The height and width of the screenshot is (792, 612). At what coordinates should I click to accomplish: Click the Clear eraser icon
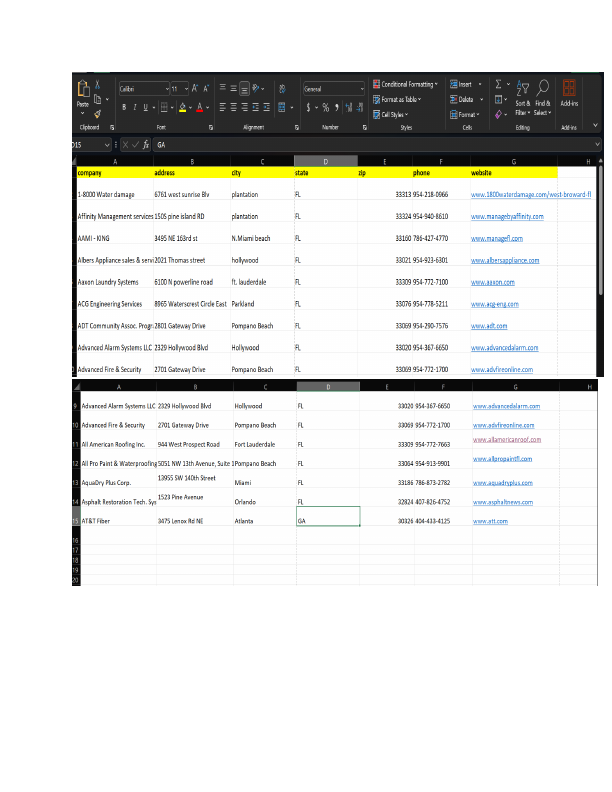tap(498, 115)
